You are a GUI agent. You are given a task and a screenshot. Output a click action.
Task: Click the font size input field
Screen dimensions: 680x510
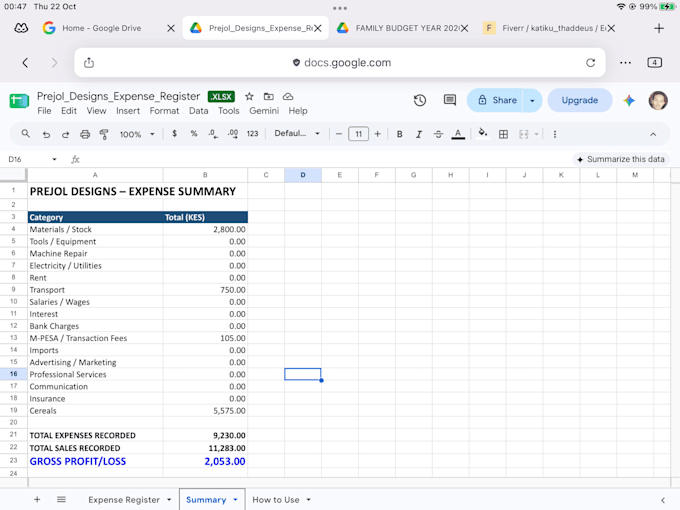coord(358,134)
